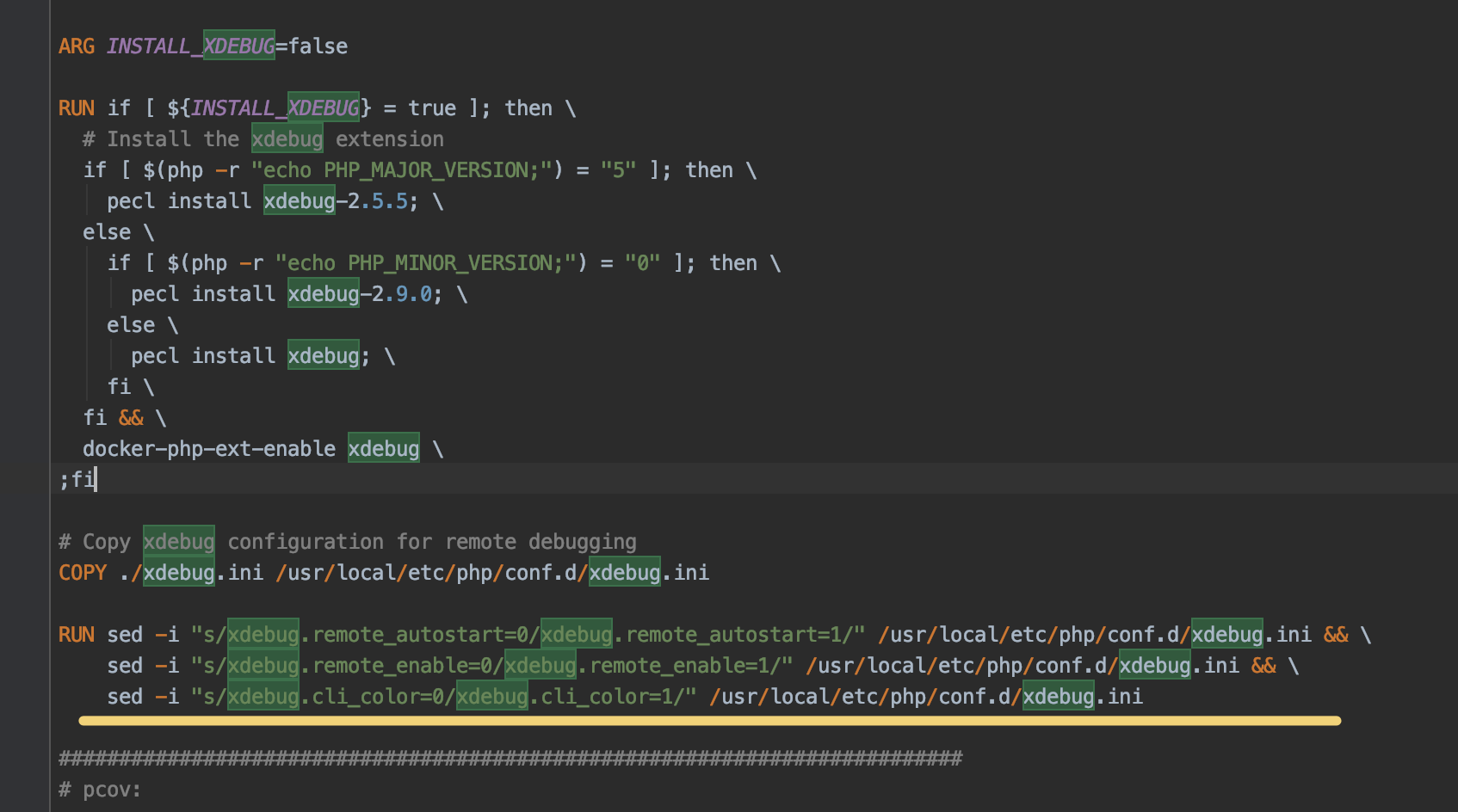Click the version 'xdebug-2.5.5;'

pyautogui.click(x=341, y=201)
